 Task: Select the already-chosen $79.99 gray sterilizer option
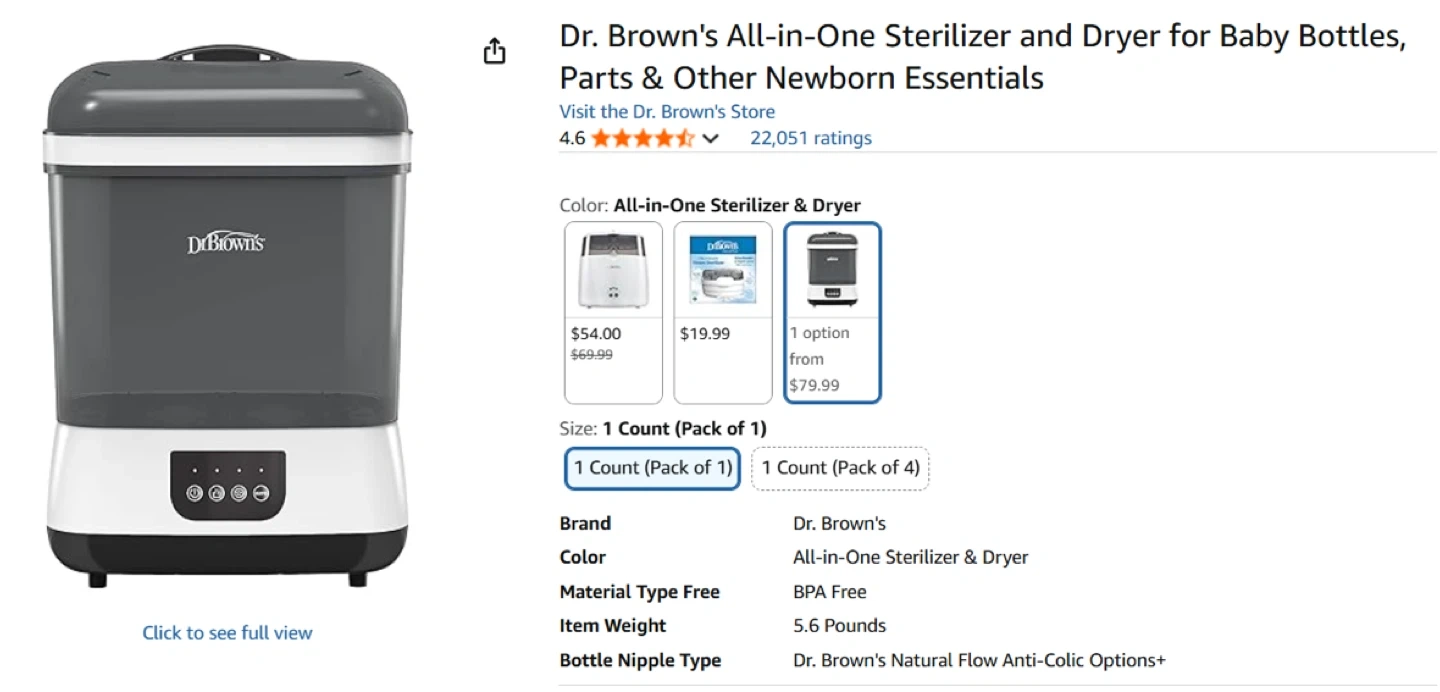pos(832,312)
